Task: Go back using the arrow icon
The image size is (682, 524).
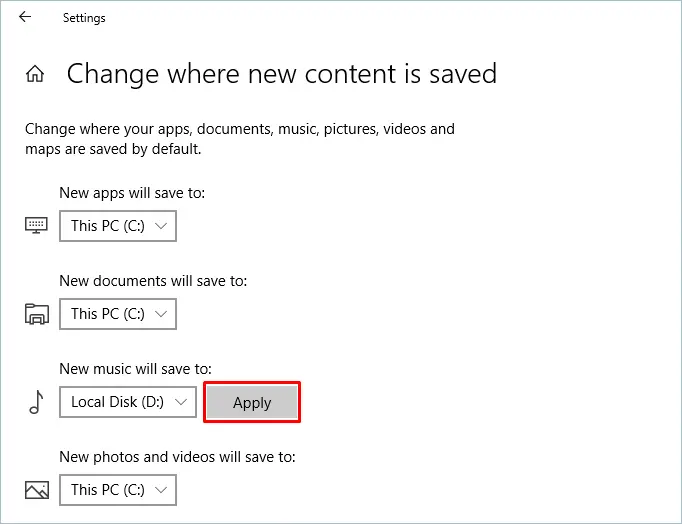Action: point(25,17)
